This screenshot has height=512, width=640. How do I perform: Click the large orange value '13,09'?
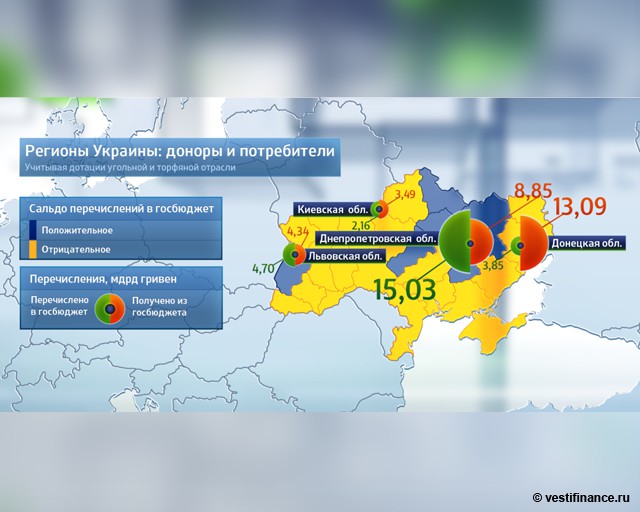click(x=580, y=207)
